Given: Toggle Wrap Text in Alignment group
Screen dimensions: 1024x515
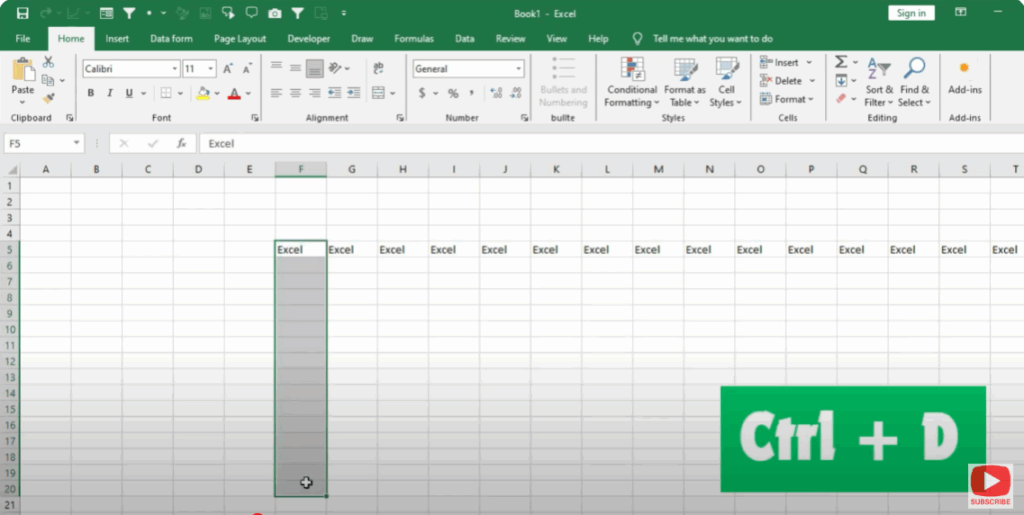Looking at the screenshot, I should [x=378, y=69].
